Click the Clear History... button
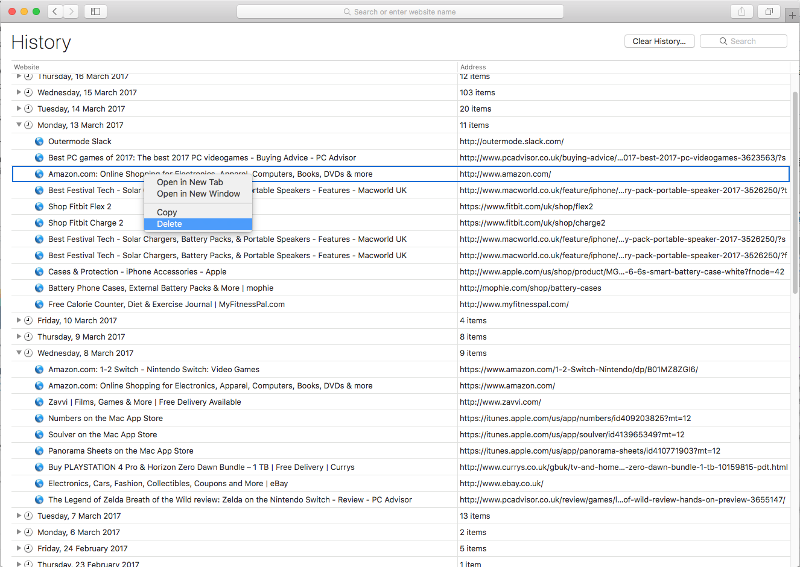The image size is (800, 567). pos(659,41)
